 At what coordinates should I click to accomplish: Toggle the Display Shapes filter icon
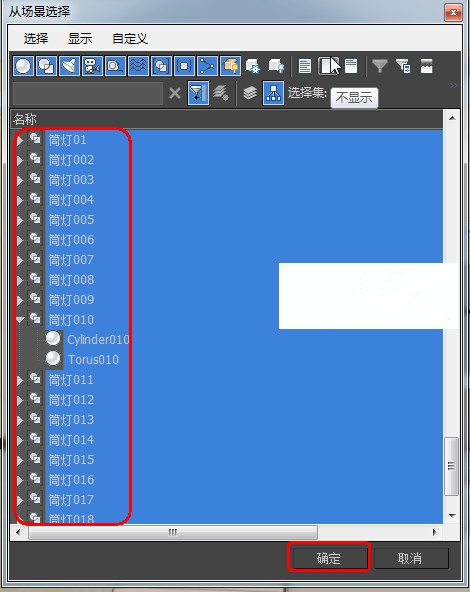click(x=46, y=66)
